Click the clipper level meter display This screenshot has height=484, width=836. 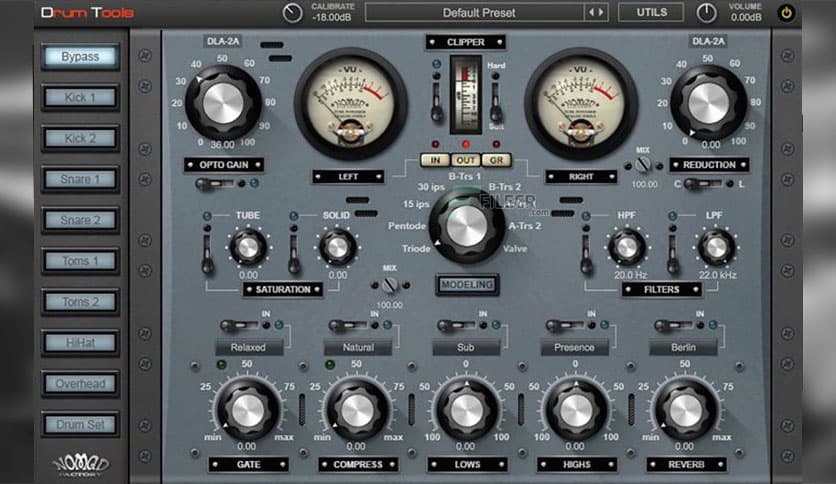[x=466, y=94]
